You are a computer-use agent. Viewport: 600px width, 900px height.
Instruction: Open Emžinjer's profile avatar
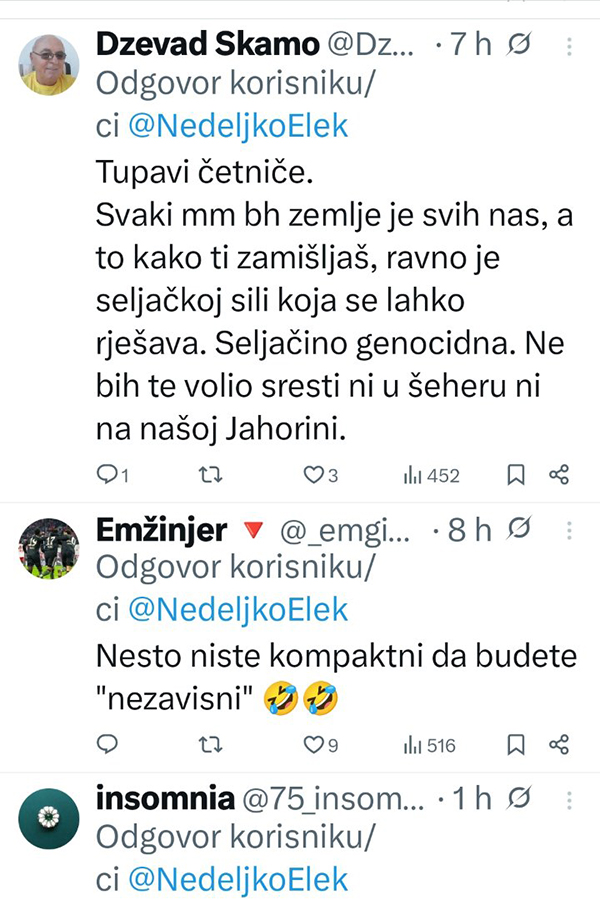click(x=48, y=548)
